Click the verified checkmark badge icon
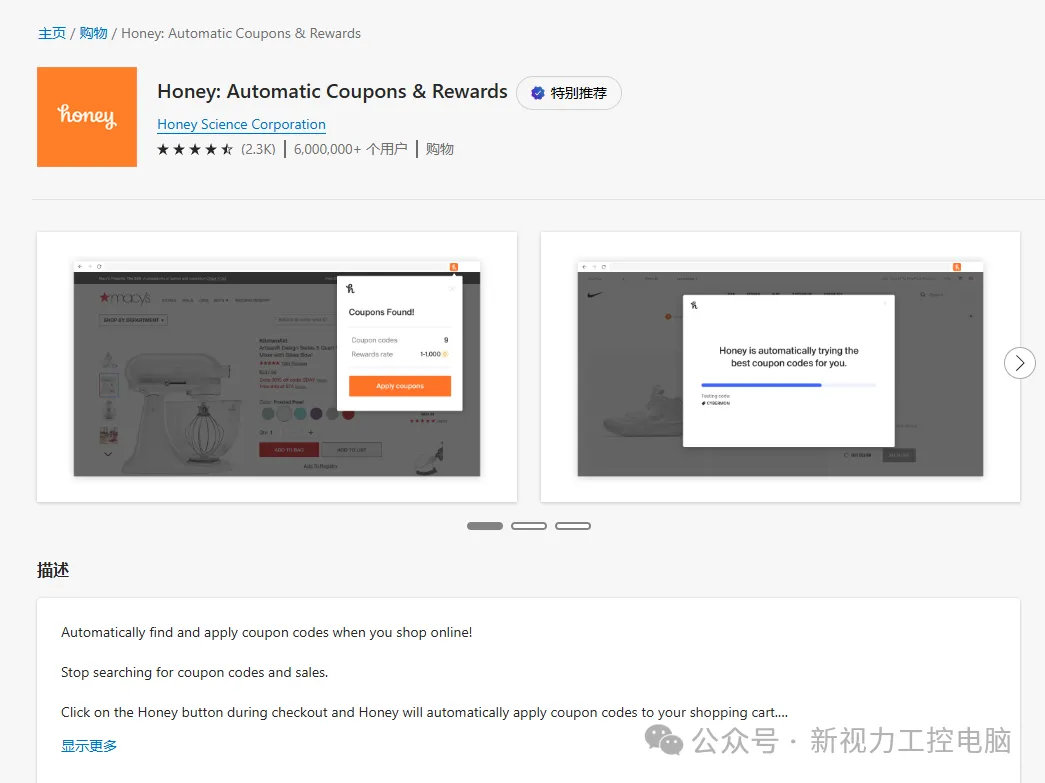The image size is (1045, 783). pyautogui.click(x=537, y=93)
